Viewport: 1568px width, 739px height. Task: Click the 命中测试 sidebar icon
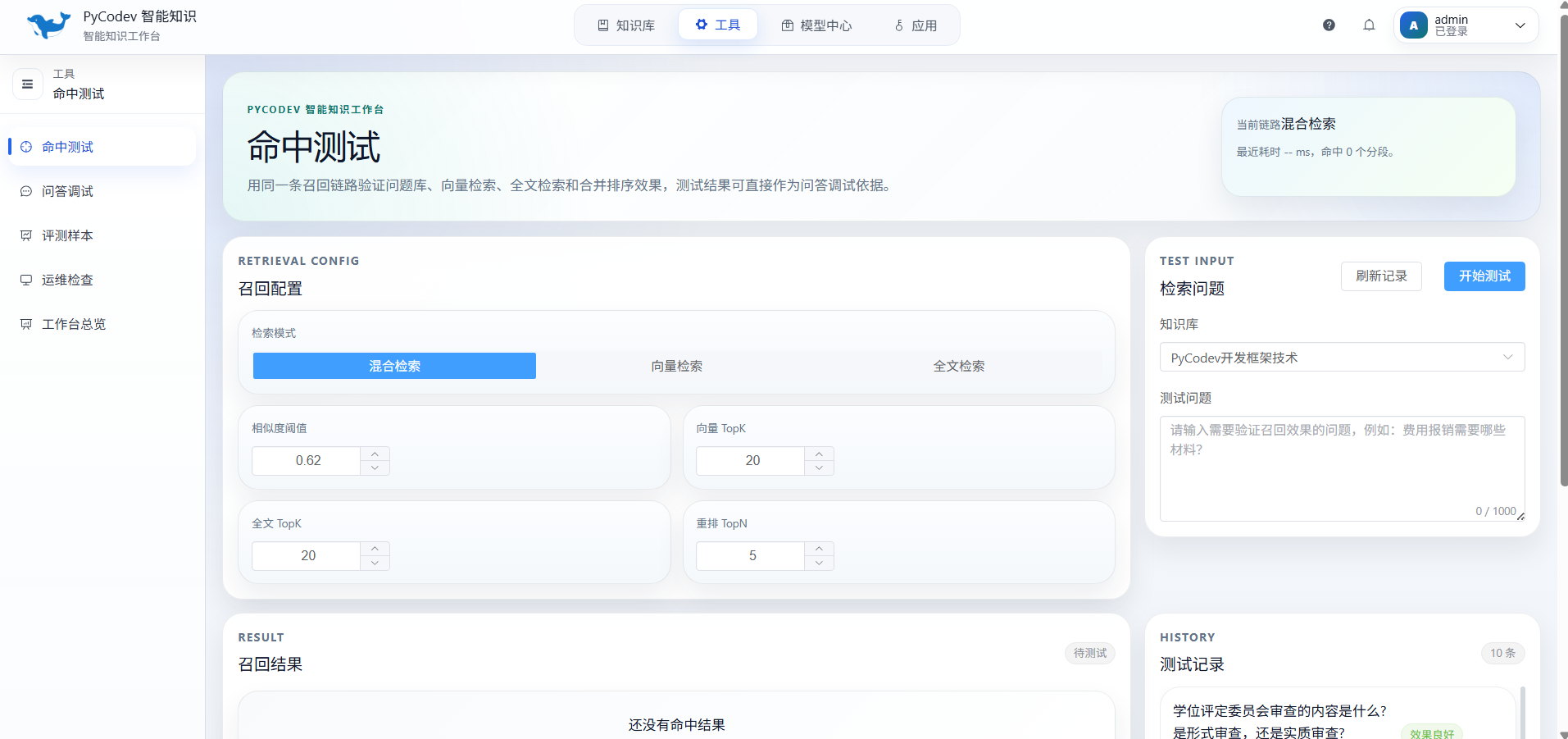click(26, 147)
